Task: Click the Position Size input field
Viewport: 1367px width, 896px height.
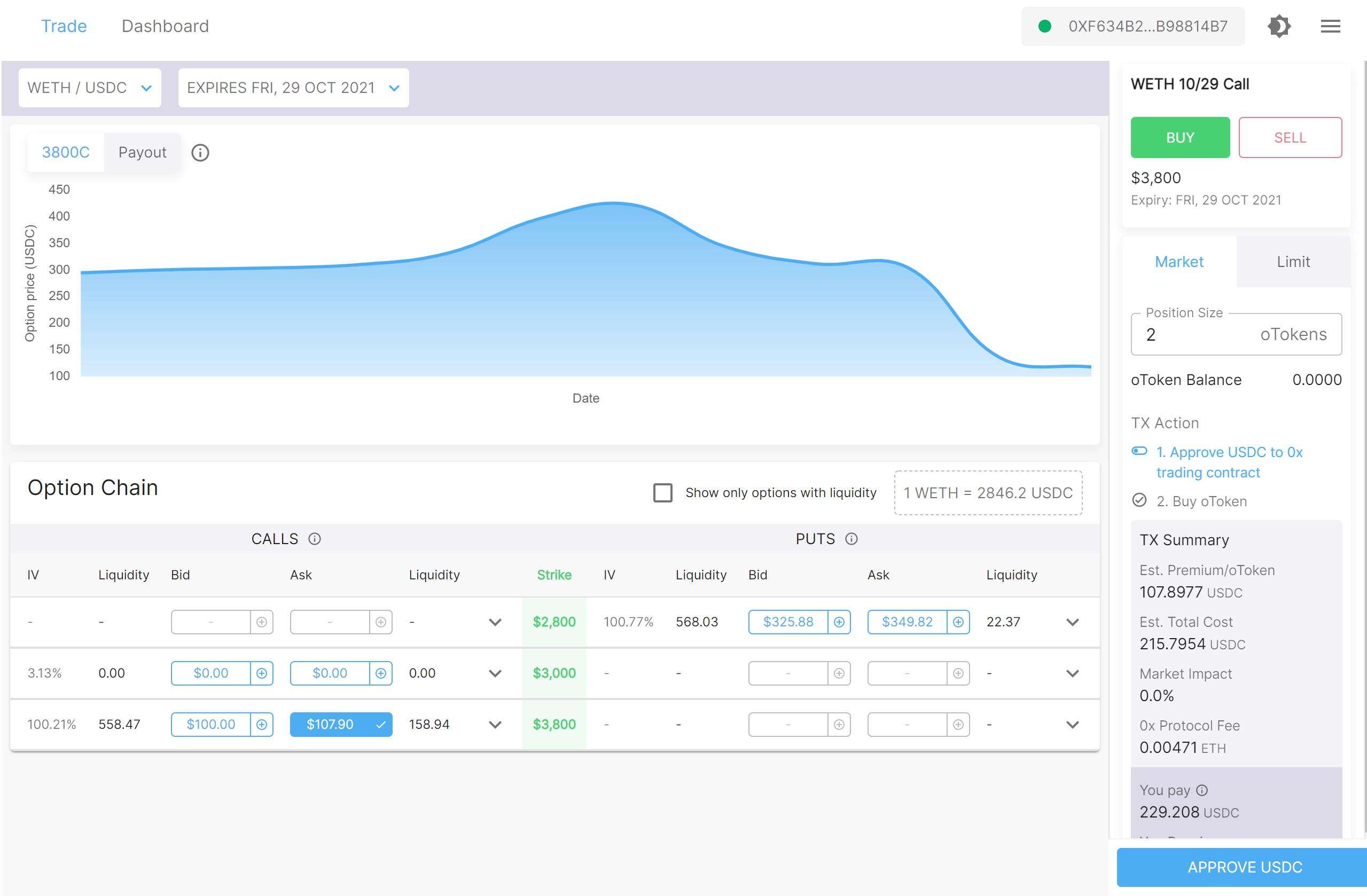Action: 1194,335
